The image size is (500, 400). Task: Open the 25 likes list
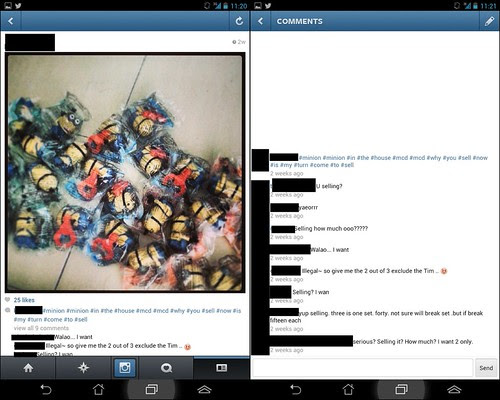pos(24,300)
